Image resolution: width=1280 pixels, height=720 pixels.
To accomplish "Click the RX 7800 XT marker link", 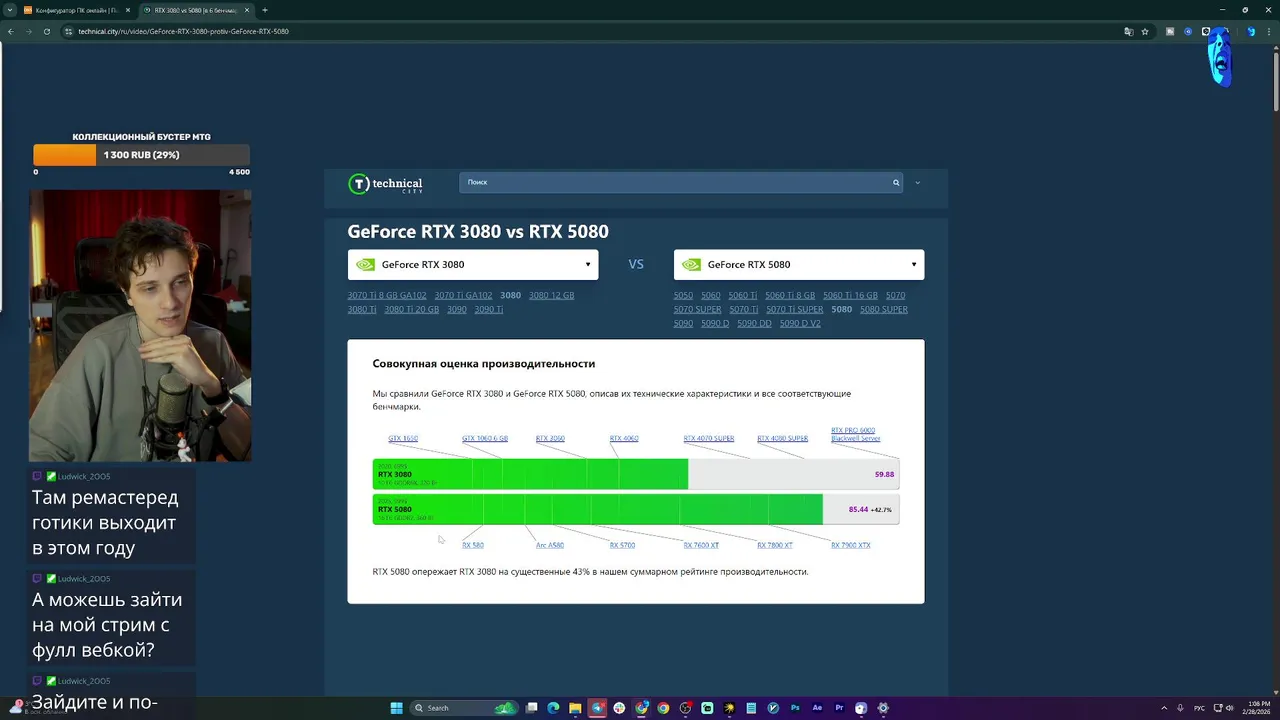I will click(x=775, y=545).
